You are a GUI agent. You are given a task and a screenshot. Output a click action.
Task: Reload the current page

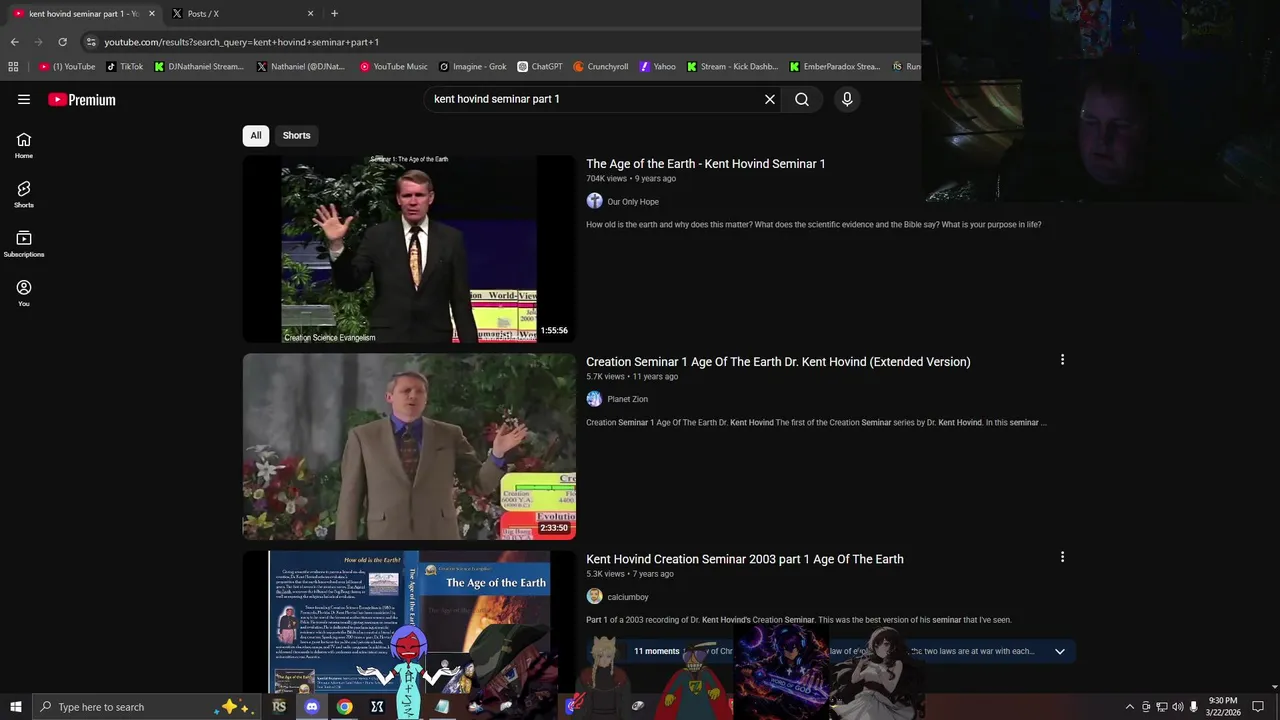[62, 42]
